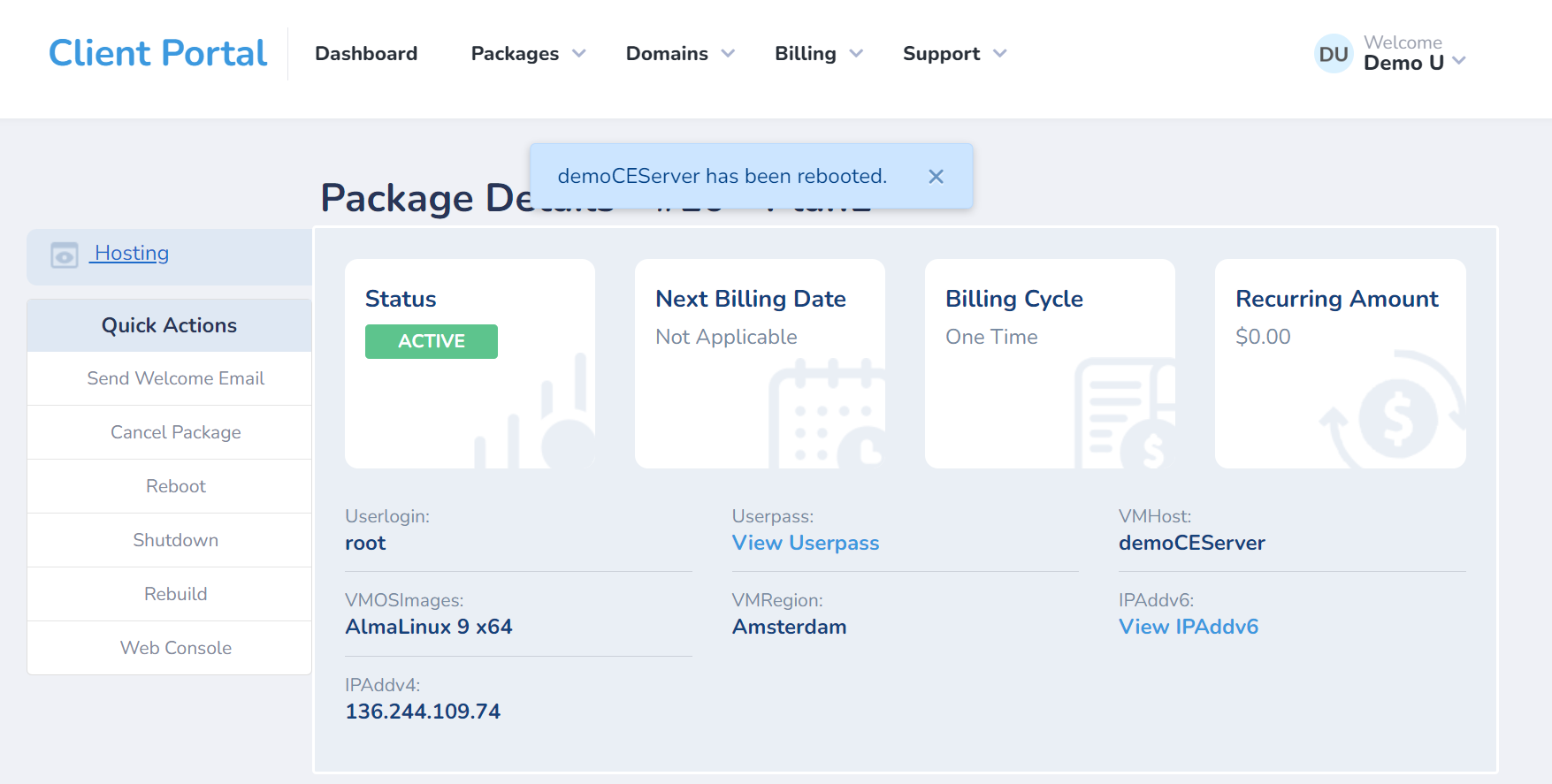The height and width of the screenshot is (784, 1552).
Task: Expand the Domains dropdown menu
Action: [x=680, y=54]
